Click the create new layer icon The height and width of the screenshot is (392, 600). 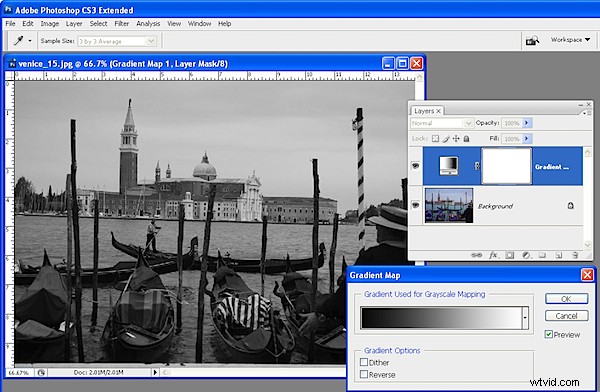[558, 255]
